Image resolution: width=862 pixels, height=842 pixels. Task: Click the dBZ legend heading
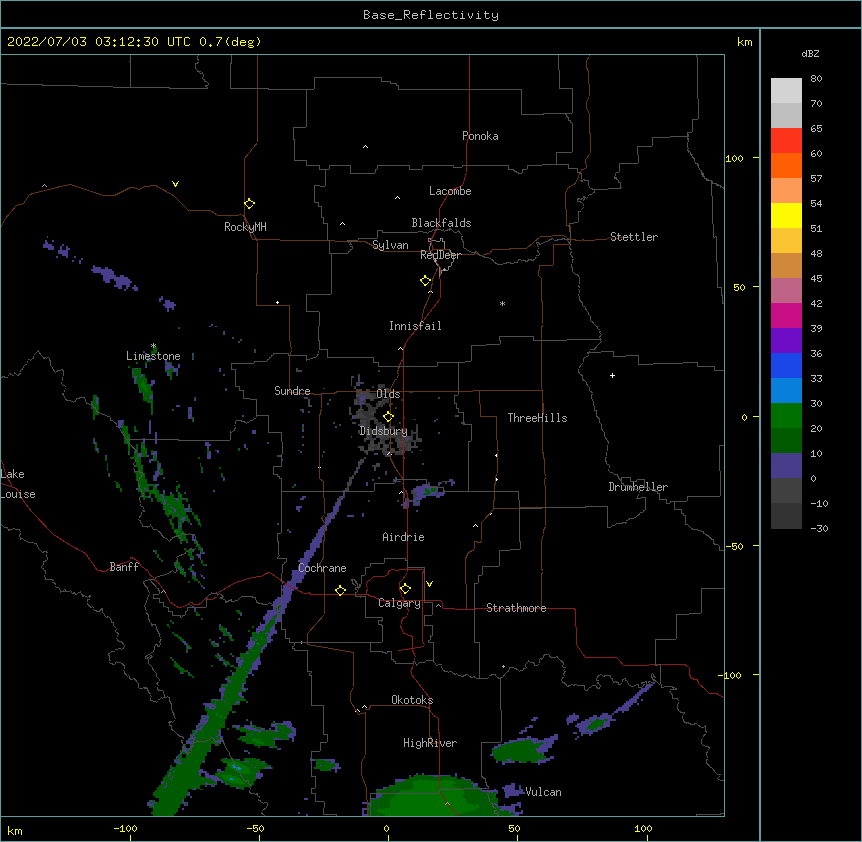(810, 53)
